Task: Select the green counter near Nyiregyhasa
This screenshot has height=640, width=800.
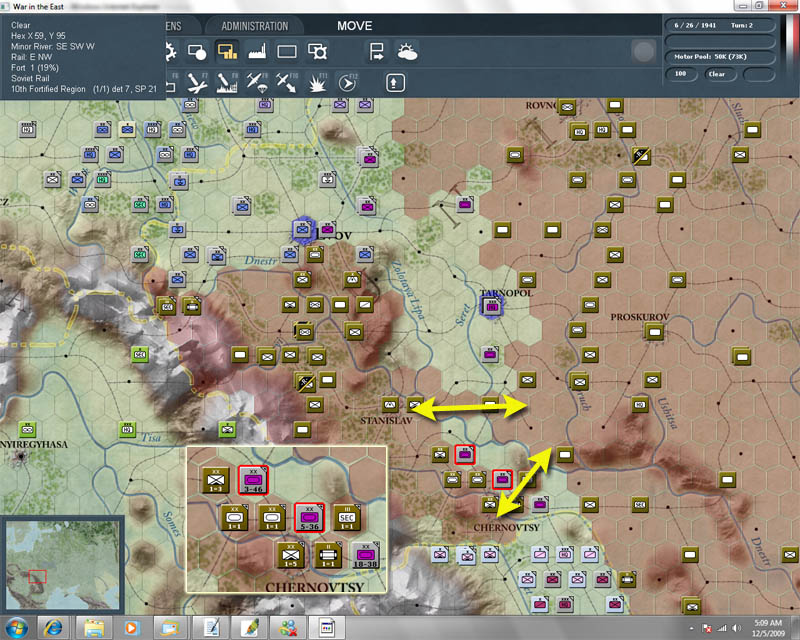Action: (28, 430)
